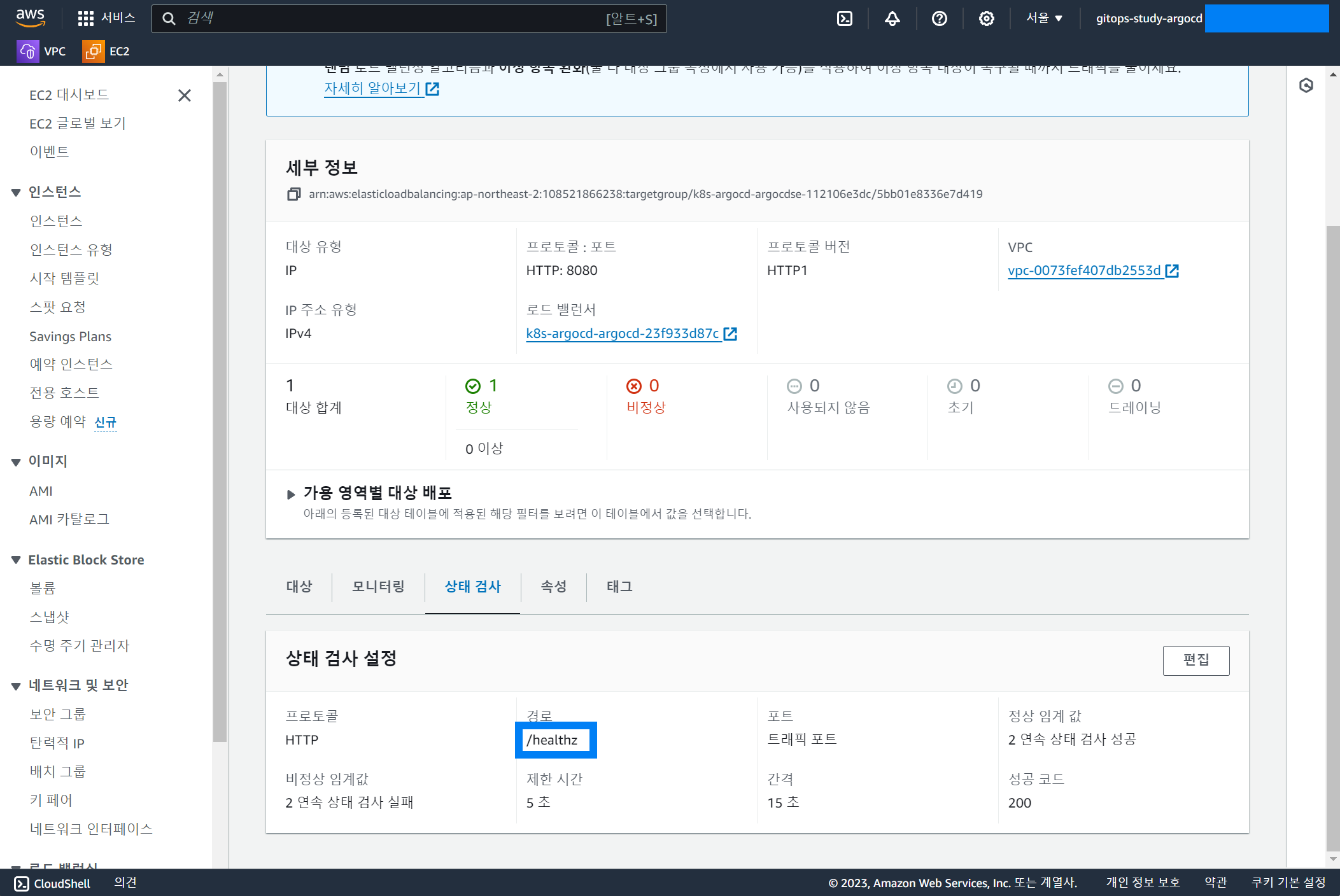
Task: Collapse the Elastic Block Store section
Action: coord(16,560)
